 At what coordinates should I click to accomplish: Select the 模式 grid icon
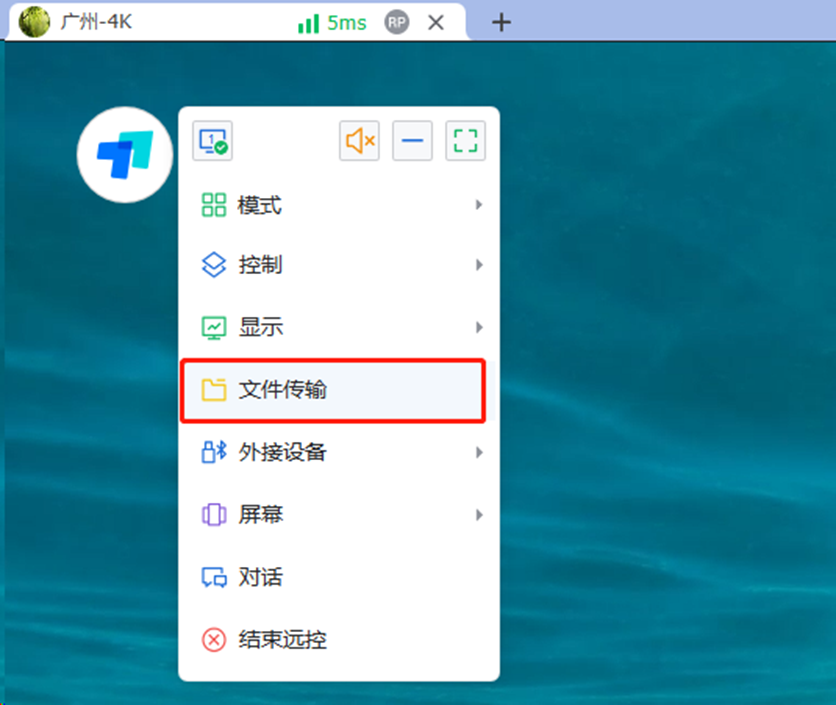pos(213,204)
